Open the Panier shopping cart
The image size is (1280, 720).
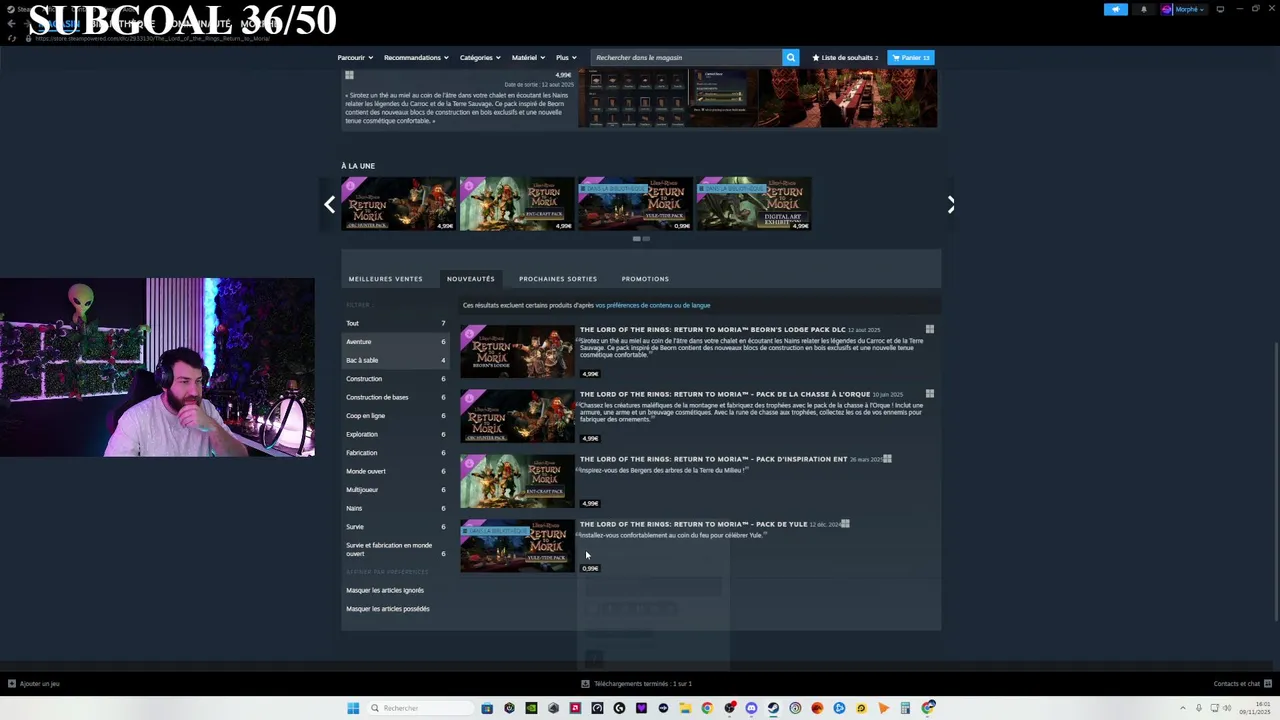point(911,57)
